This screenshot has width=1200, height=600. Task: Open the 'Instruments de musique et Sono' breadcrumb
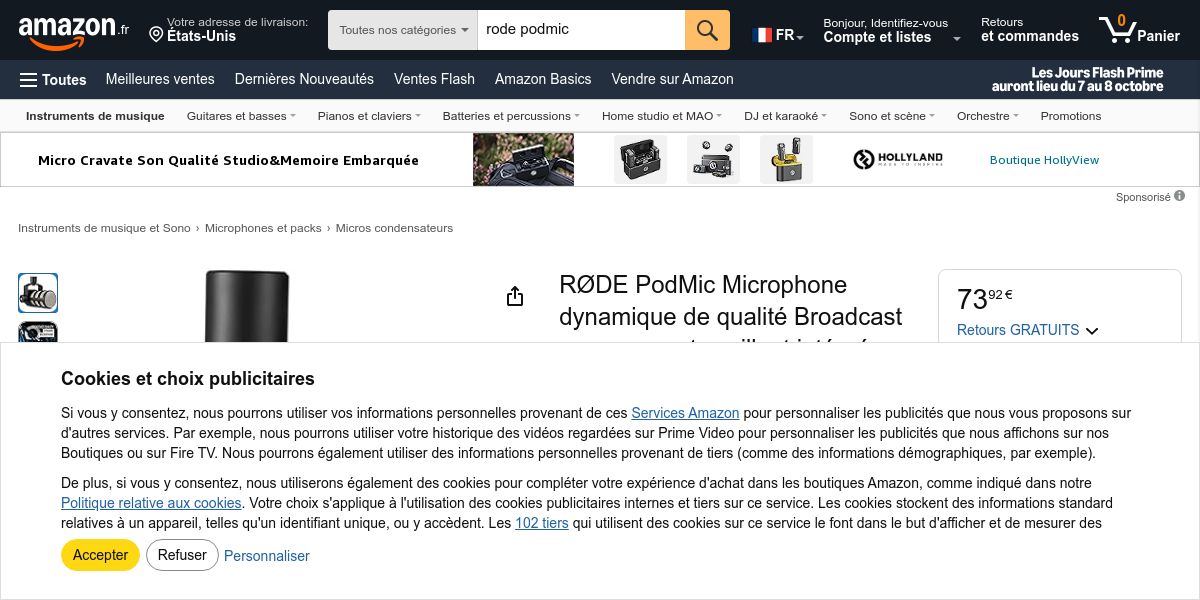point(104,228)
